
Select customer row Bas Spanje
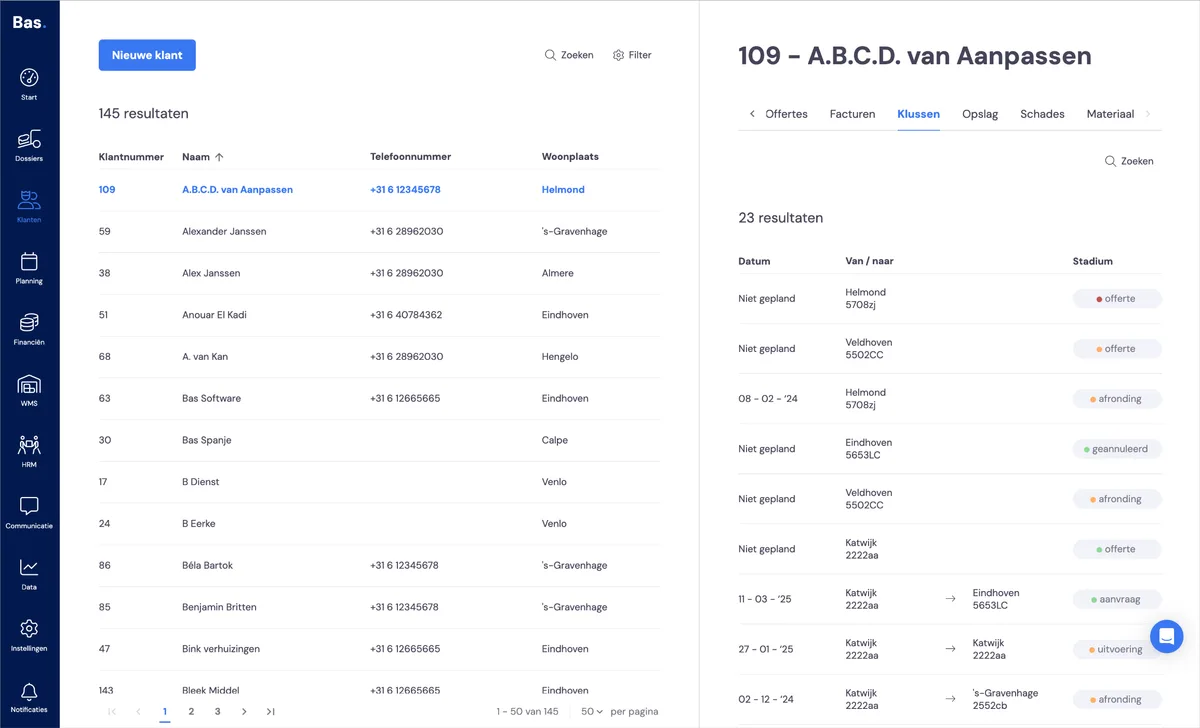tap(379, 441)
